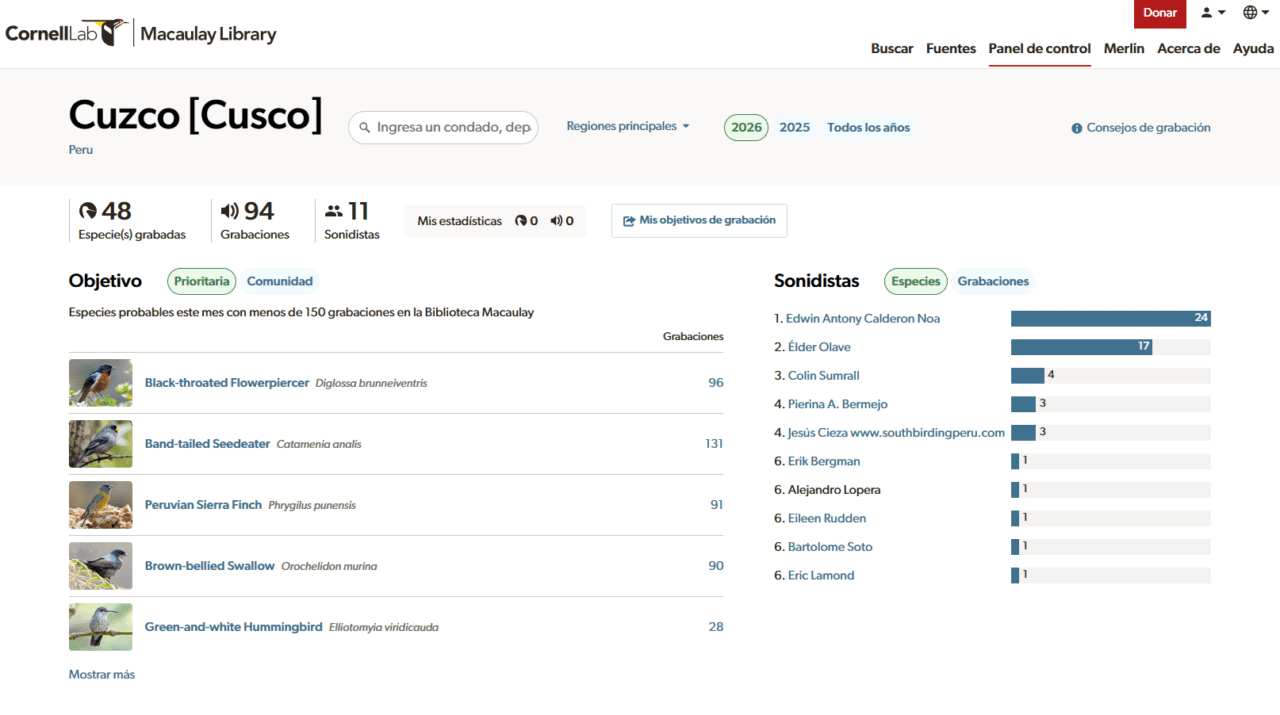This screenshot has width=1280, height=715.
Task: Click the speaker icon next to 94 Grabaciones
Action: (230, 211)
